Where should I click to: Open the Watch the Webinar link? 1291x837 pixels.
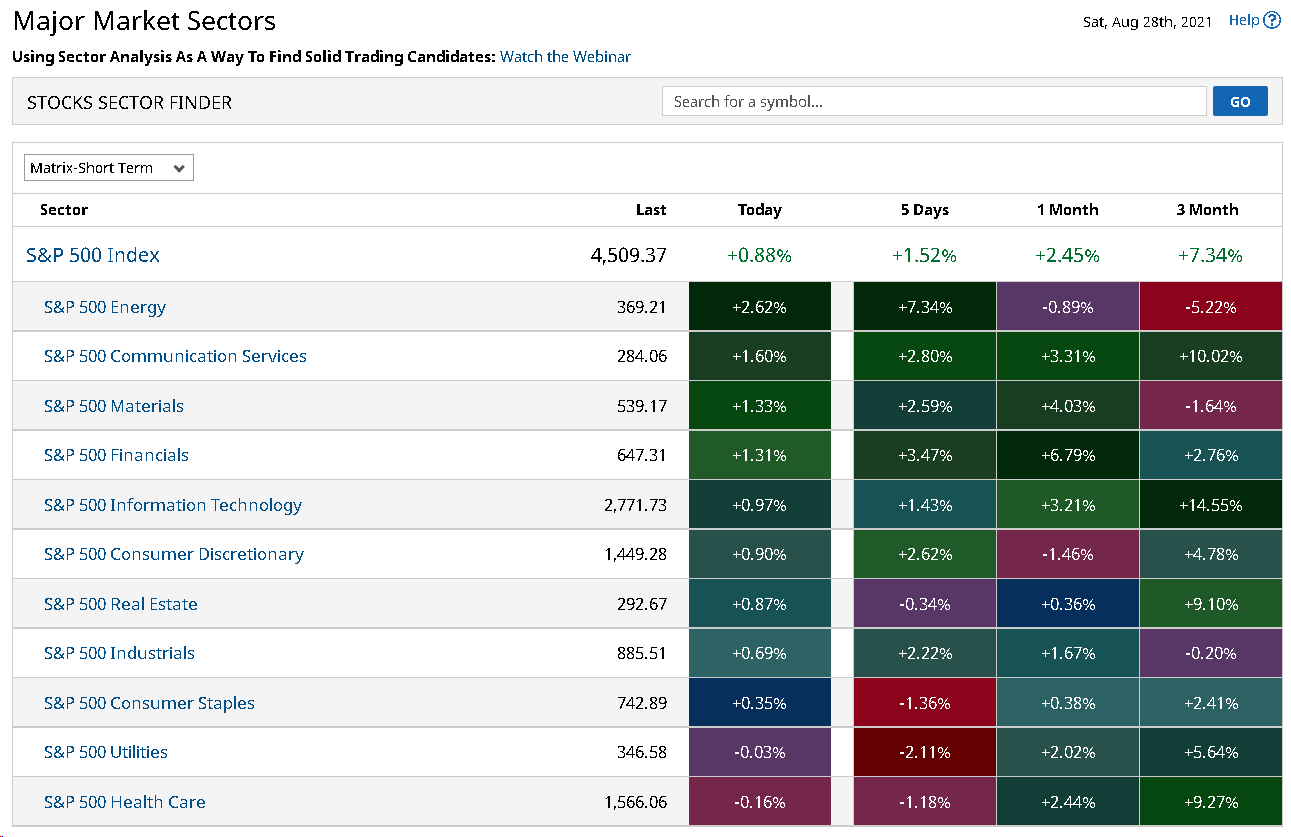(565, 57)
